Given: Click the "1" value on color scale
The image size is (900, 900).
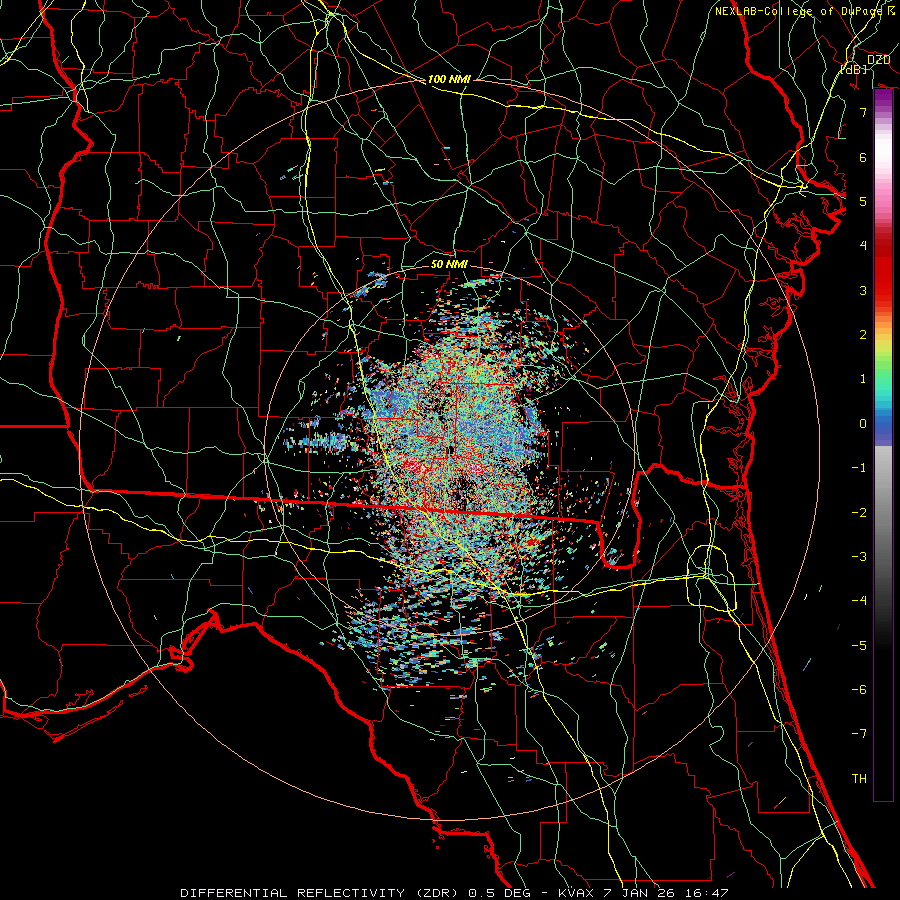Looking at the screenshot, I should 863,378.
